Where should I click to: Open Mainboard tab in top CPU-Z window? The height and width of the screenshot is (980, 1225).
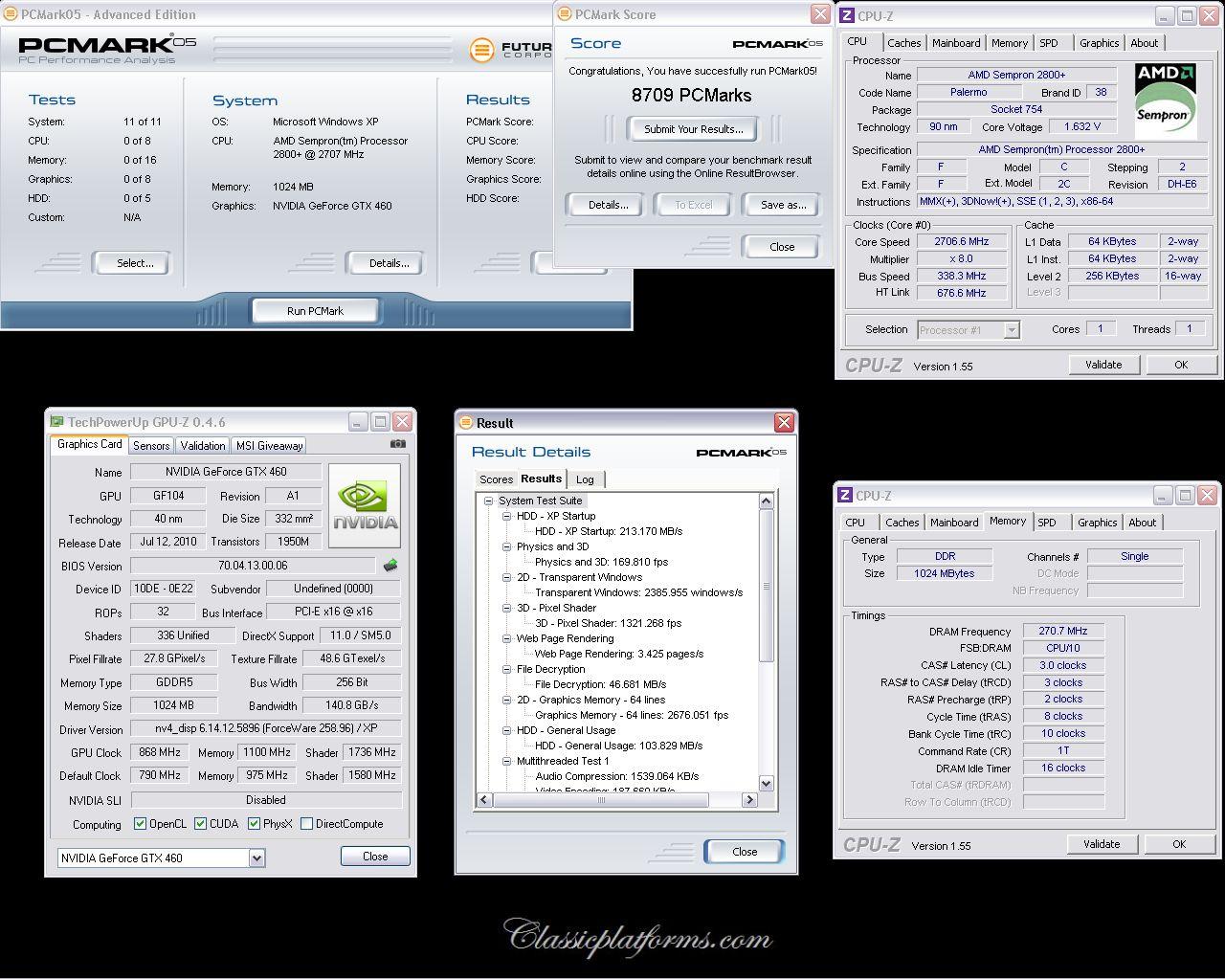[956, 43]
